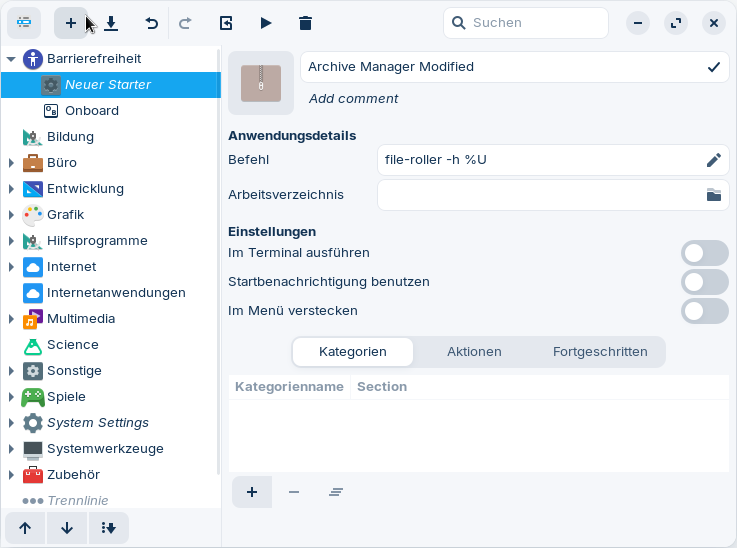Expand the Multimedia category arrow
The height and width of the screenshot is (548, 737).
(x=11, y=319)
